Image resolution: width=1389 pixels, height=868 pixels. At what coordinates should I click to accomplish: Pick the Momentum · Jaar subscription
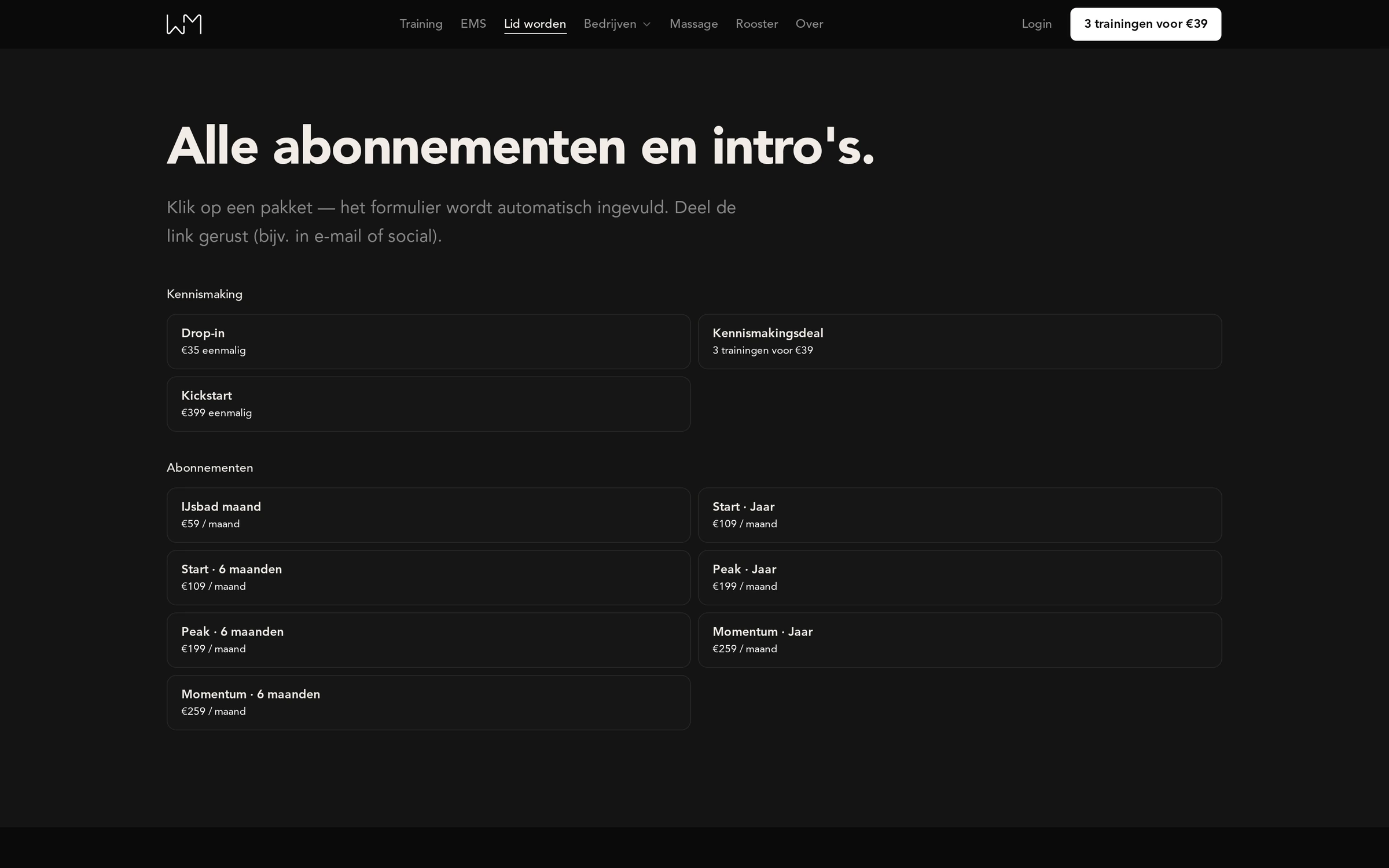(x=960, y=640)
